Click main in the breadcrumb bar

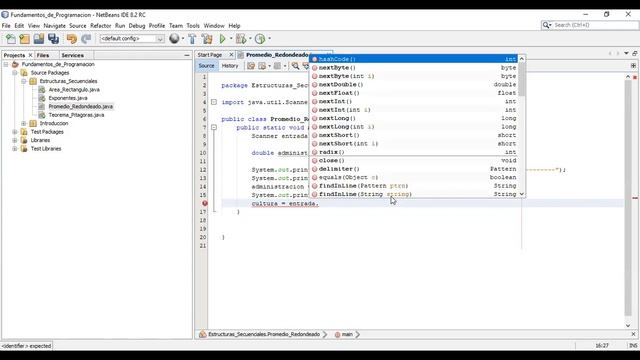(x=347, y=334)
